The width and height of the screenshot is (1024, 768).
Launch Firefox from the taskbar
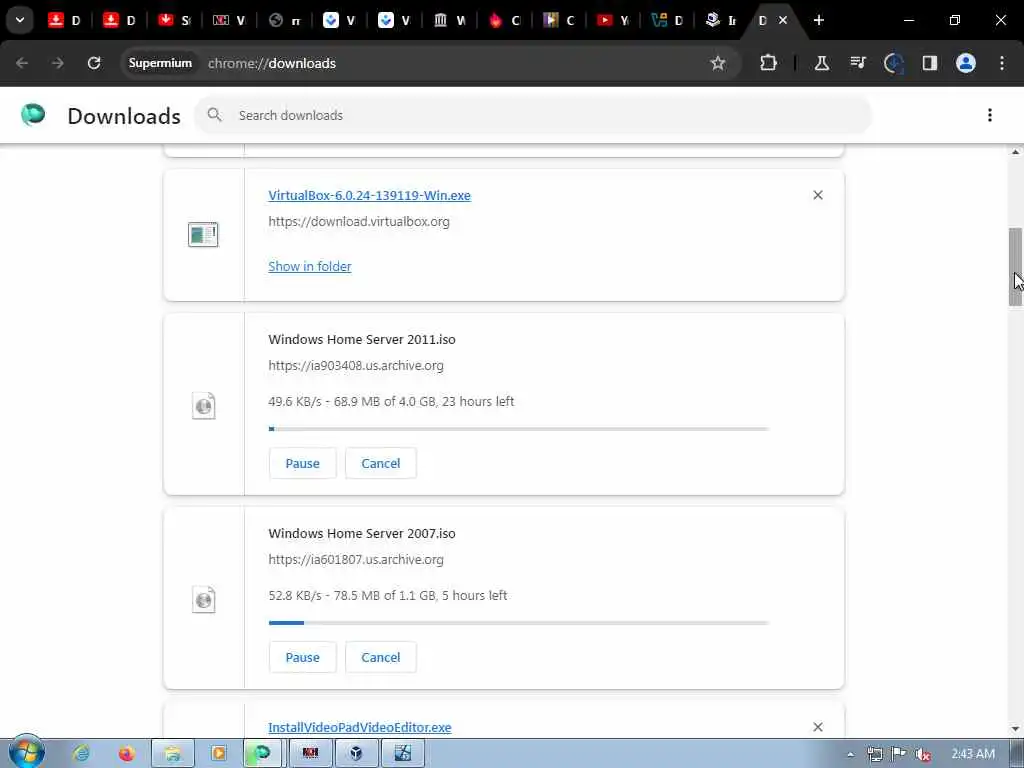[x=126, y=754]
